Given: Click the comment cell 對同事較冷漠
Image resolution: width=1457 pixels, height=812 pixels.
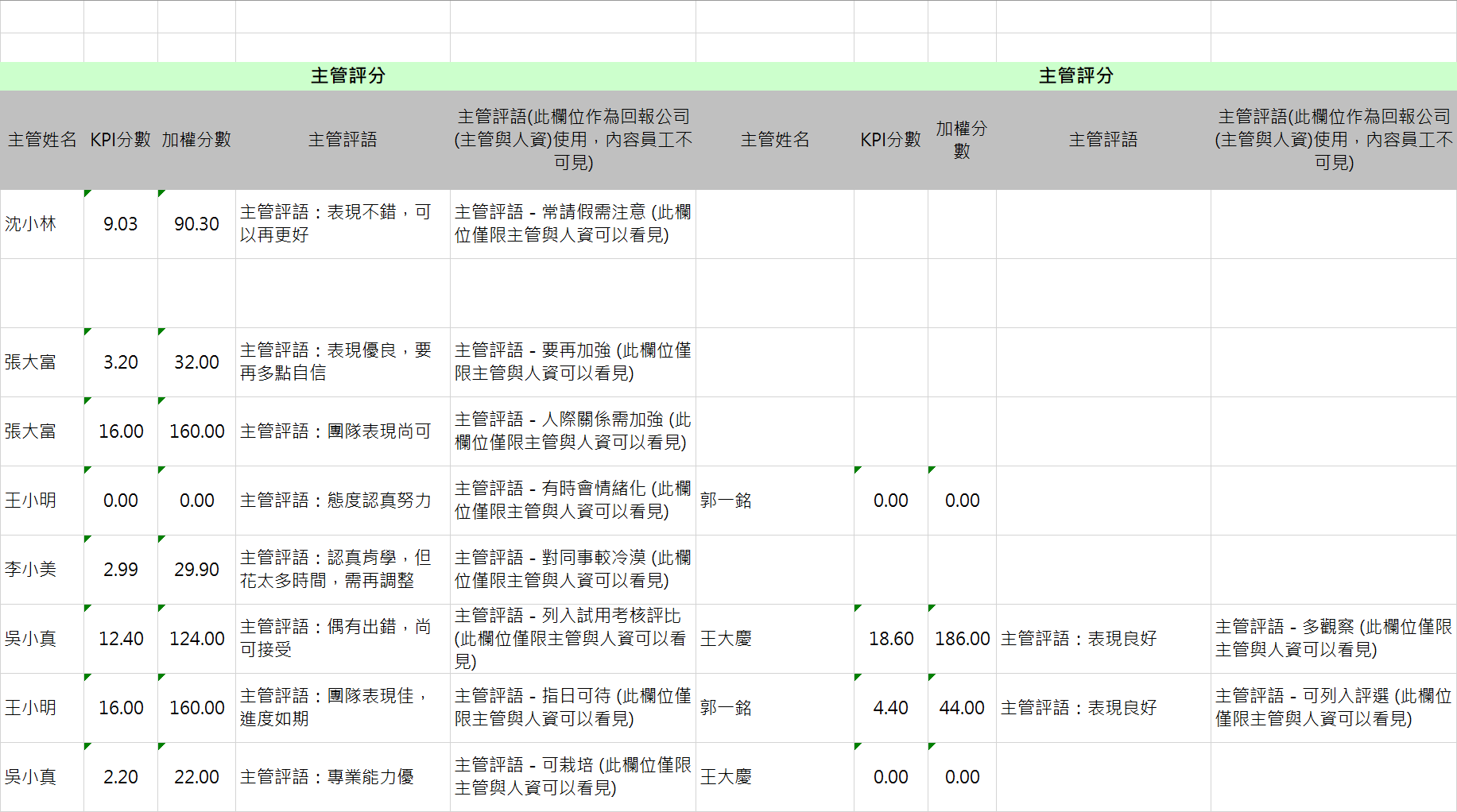Looking at the screenshot, I should pos(572,570).
